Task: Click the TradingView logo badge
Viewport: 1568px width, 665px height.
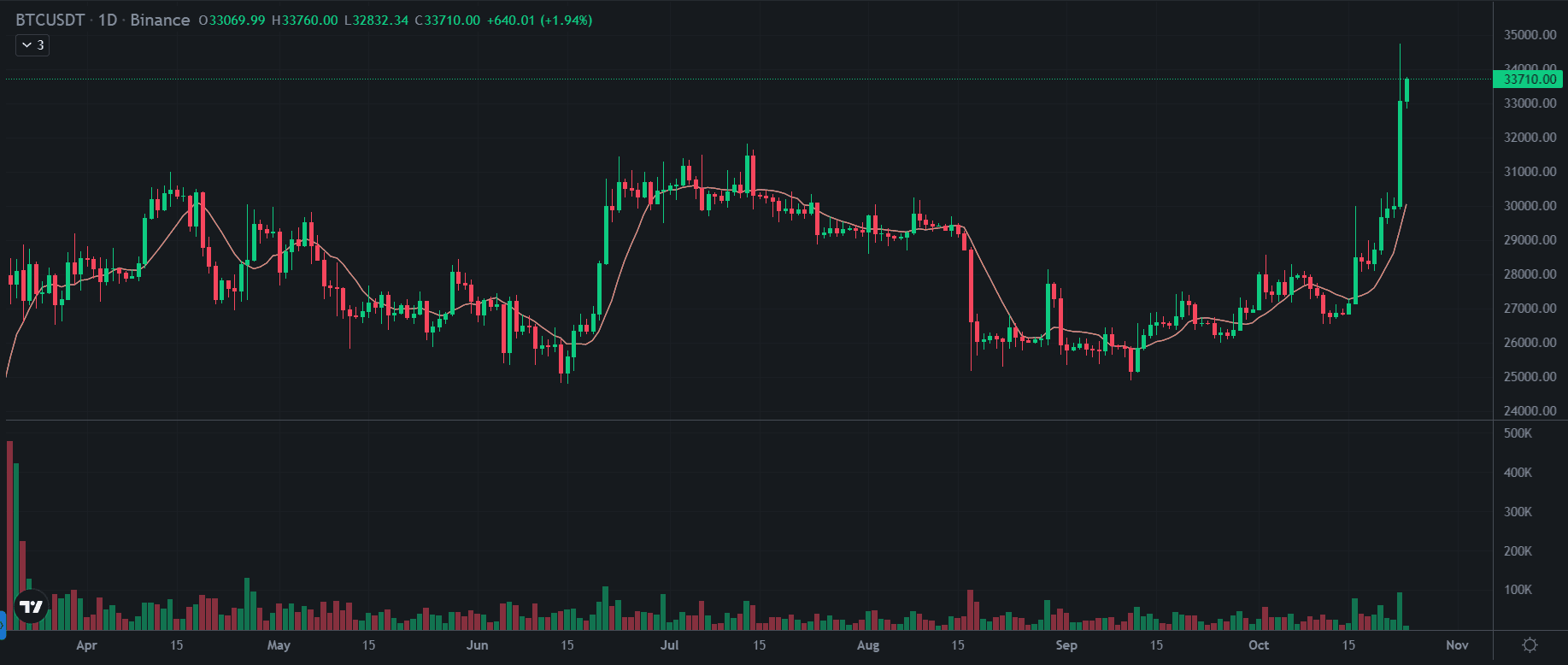Action: tap(32, 607)
